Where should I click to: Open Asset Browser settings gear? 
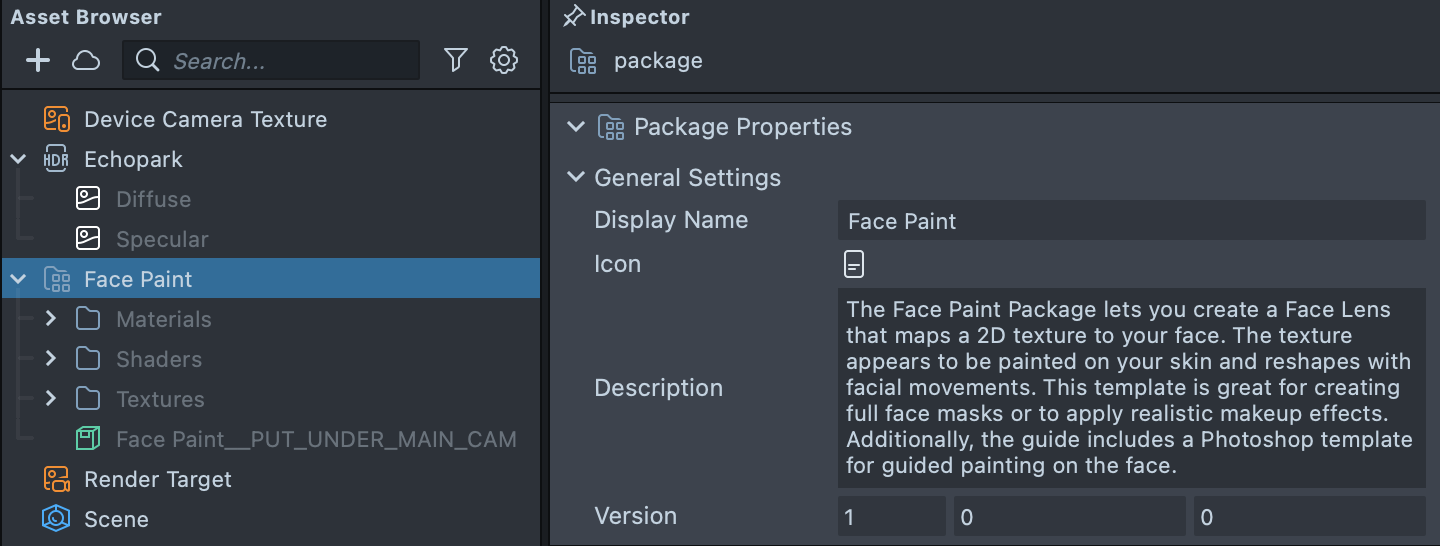tap(504, 61)
